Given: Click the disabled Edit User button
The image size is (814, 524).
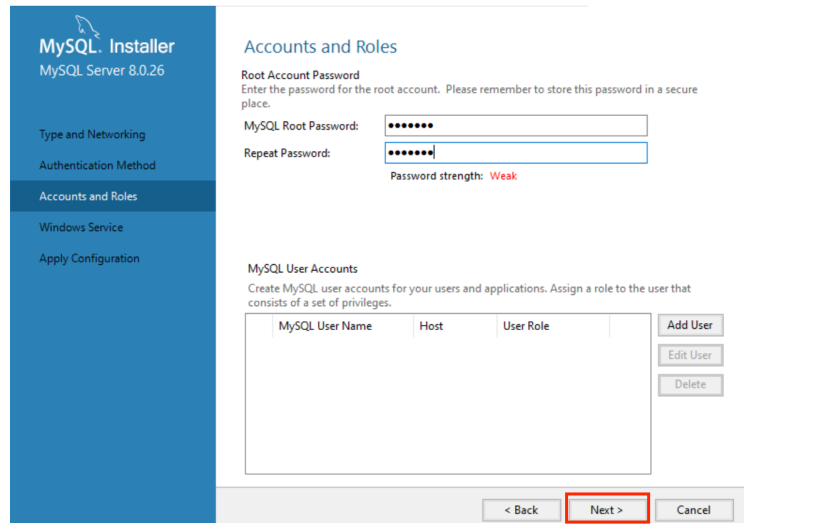Looking at the screenshot, I should tap(690, 355).
